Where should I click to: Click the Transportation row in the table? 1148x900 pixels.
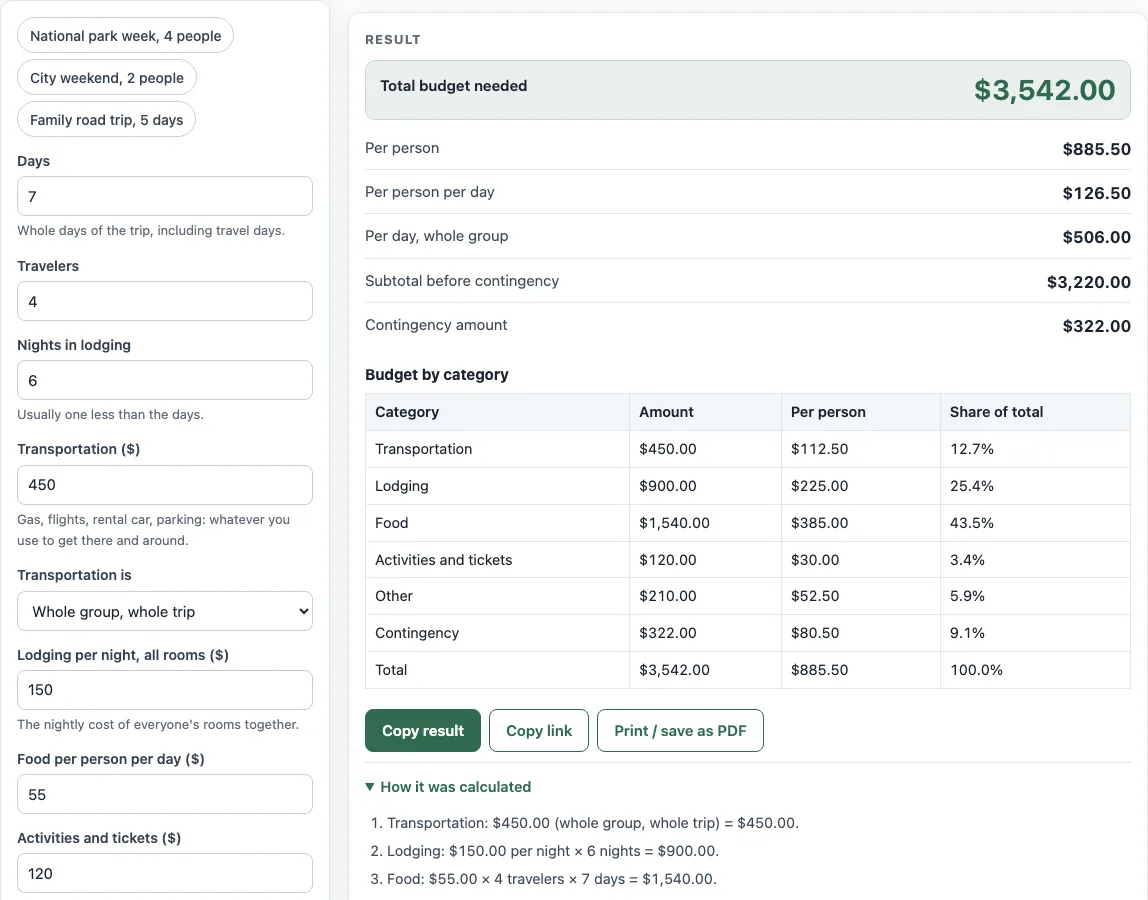[748, 449]
